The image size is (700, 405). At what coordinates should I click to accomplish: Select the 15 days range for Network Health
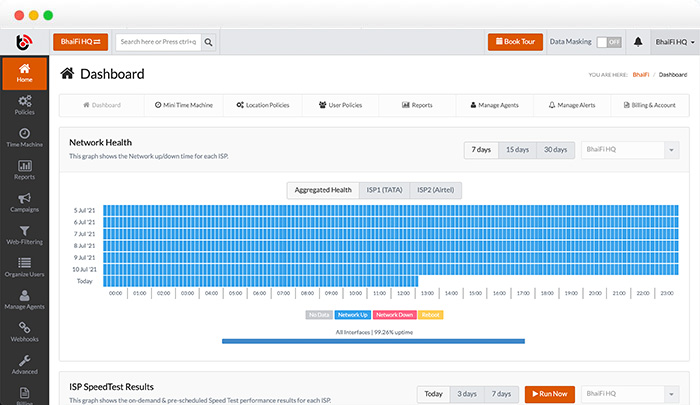pyautogui.click(x=517, y=150)
